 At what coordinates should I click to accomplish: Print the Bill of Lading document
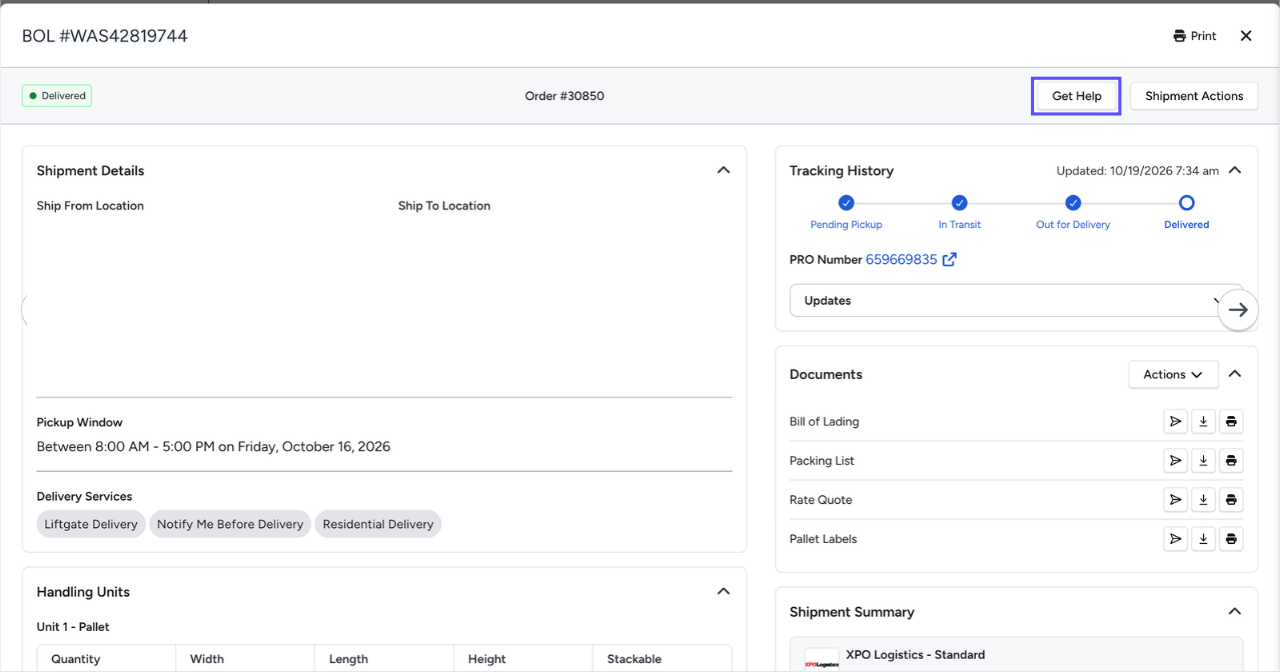pos(1231,422)
